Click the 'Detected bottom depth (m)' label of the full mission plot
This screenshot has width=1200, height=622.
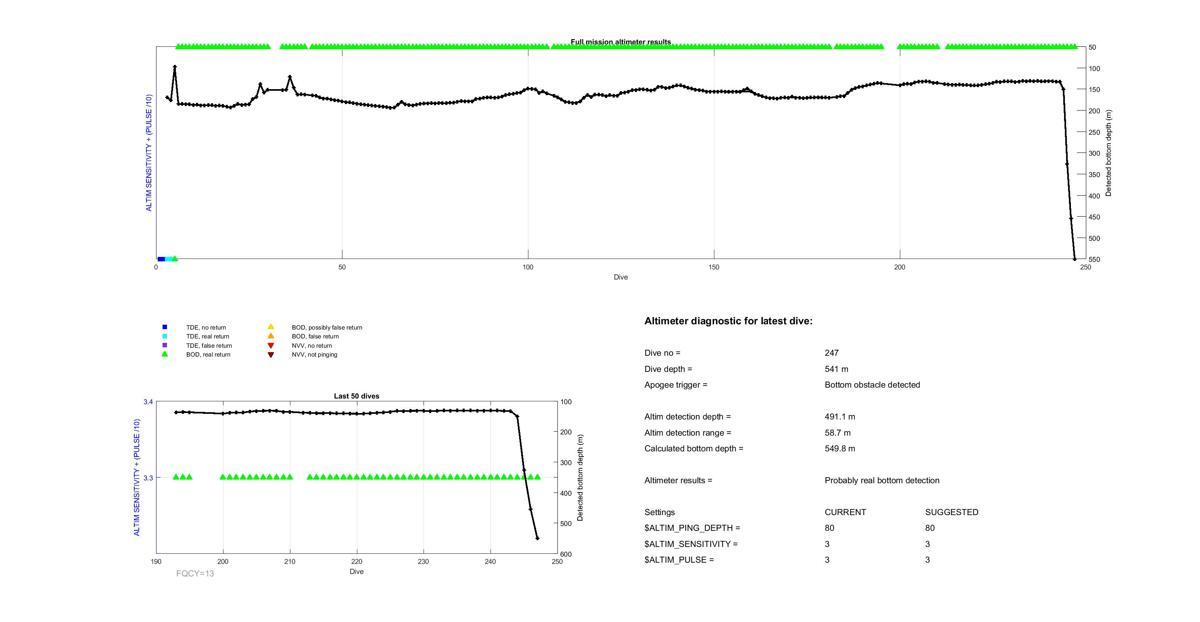1109,153
